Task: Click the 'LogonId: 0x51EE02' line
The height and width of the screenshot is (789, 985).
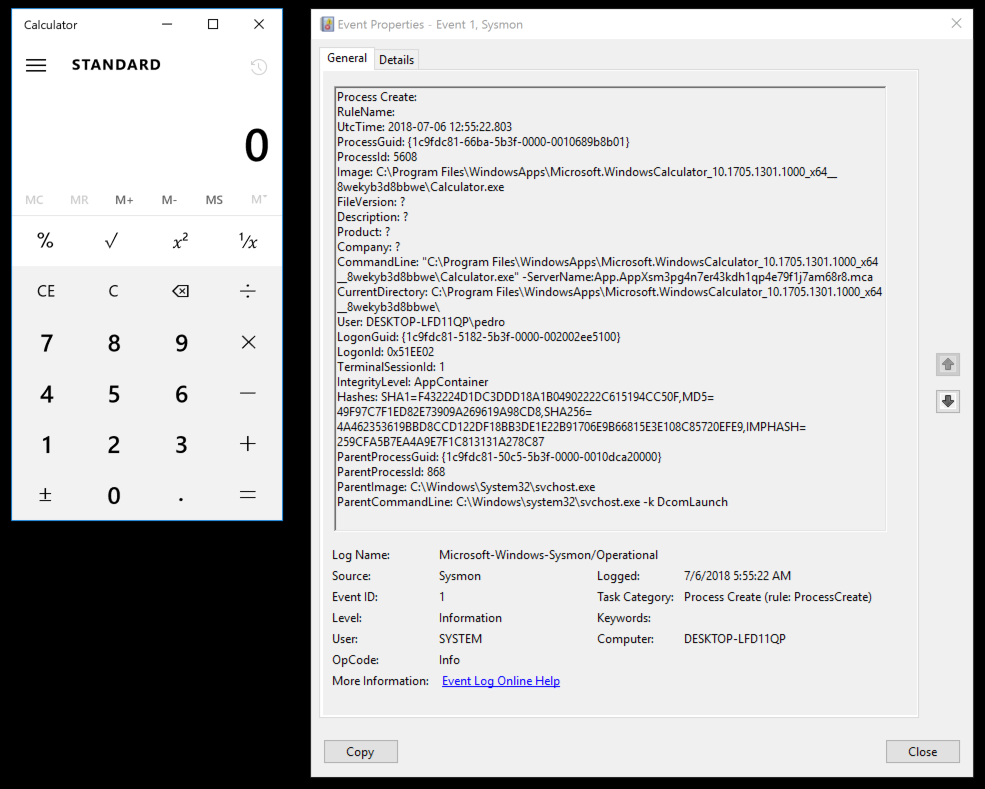Action: [x=386, y=352]
